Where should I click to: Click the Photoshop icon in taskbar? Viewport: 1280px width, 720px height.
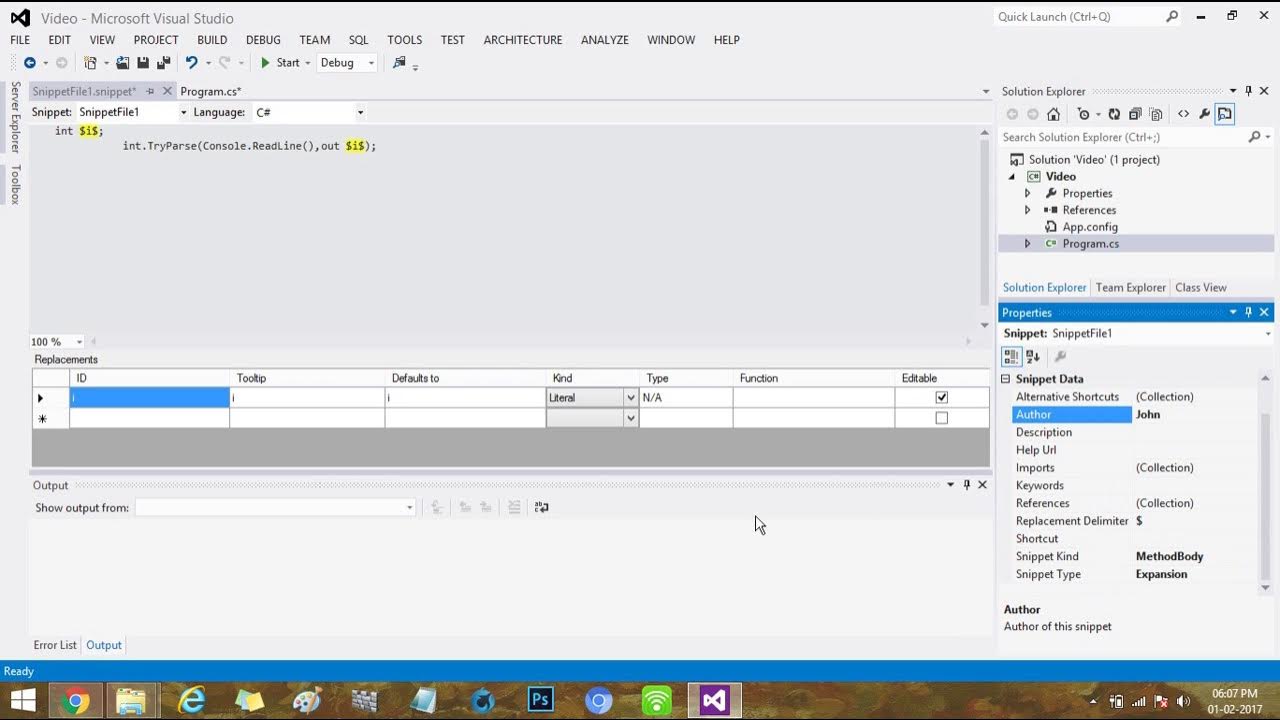point(541,700)
